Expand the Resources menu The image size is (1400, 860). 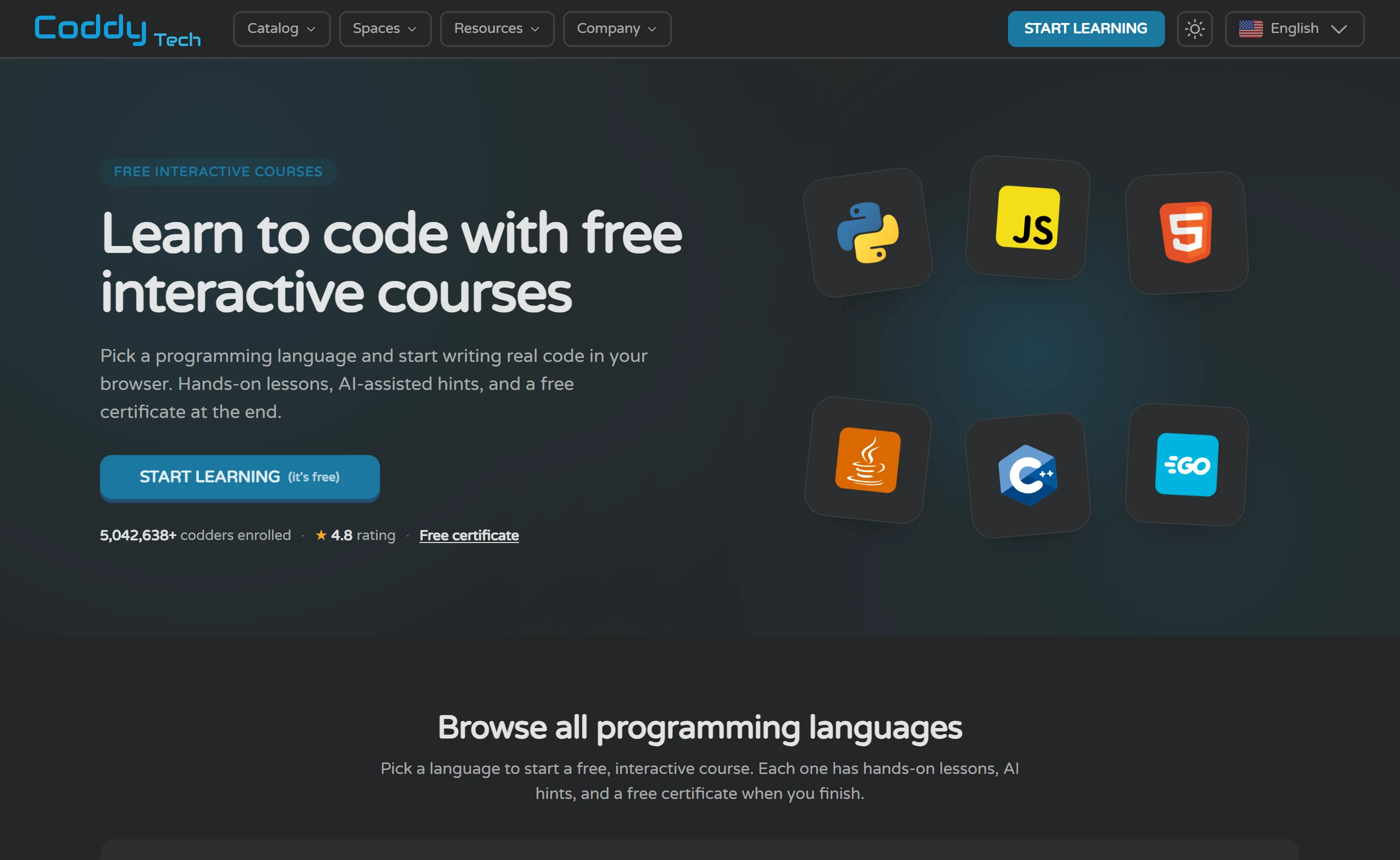(x=497, y=28)
